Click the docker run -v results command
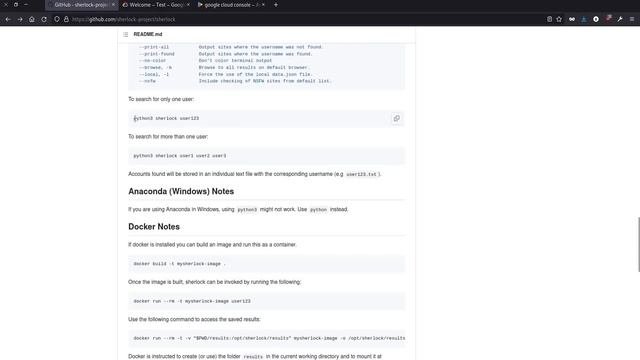Viewport: 640px width, 360px height. [269, 338]
